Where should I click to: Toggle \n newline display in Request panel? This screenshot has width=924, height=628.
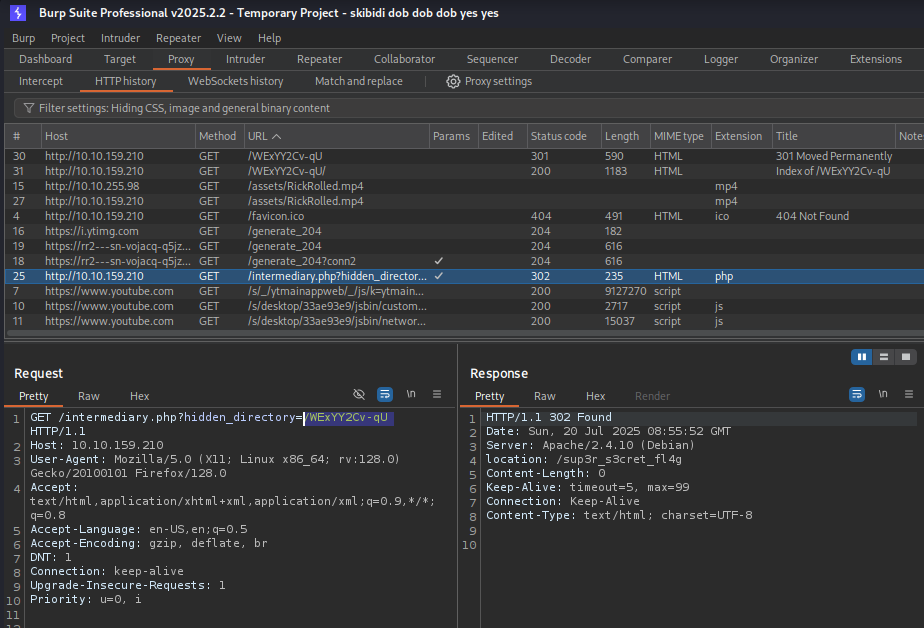click(410, 395)
